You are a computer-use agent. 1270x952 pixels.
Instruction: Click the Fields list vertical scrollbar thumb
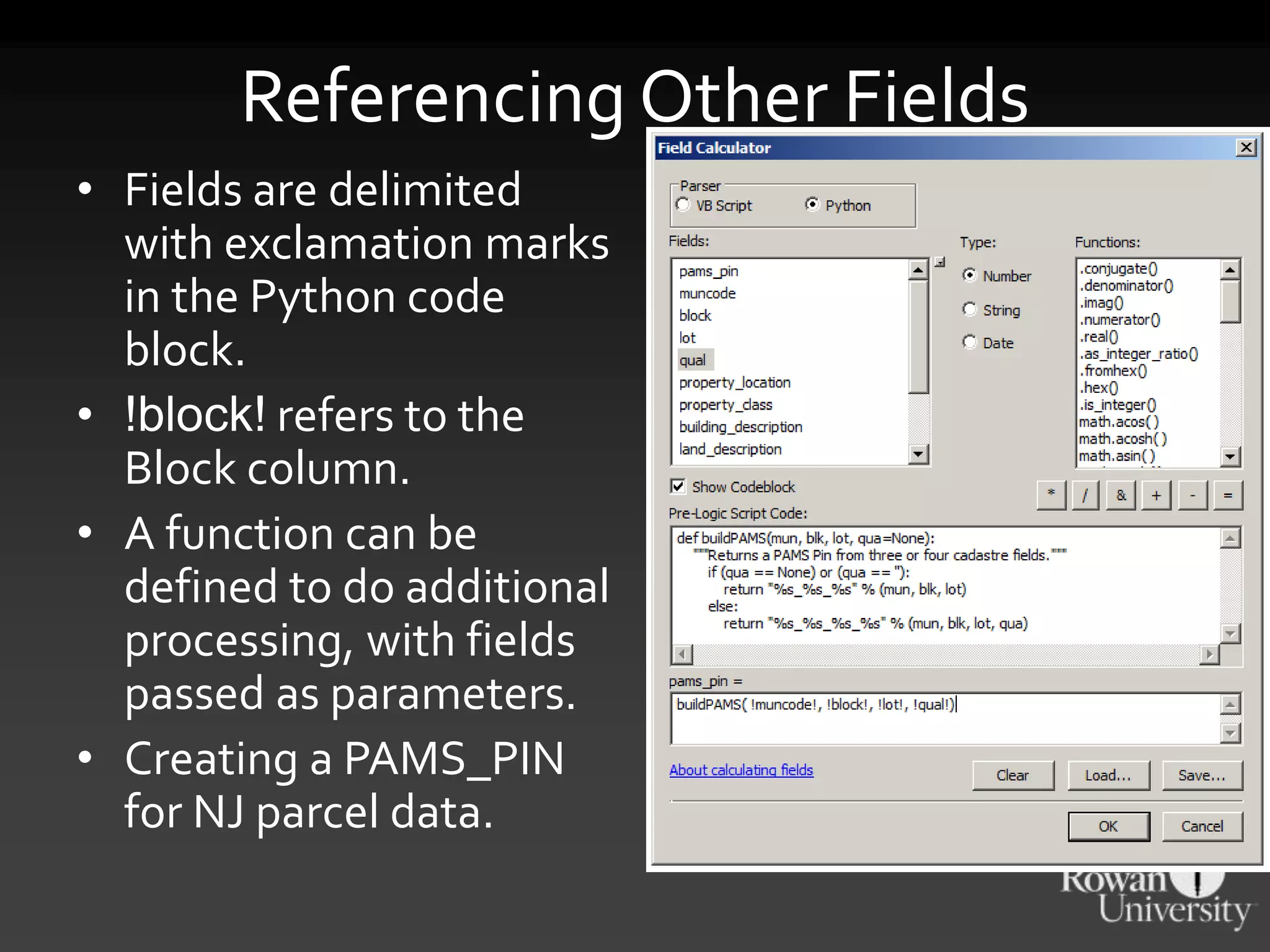click(918, 338)
